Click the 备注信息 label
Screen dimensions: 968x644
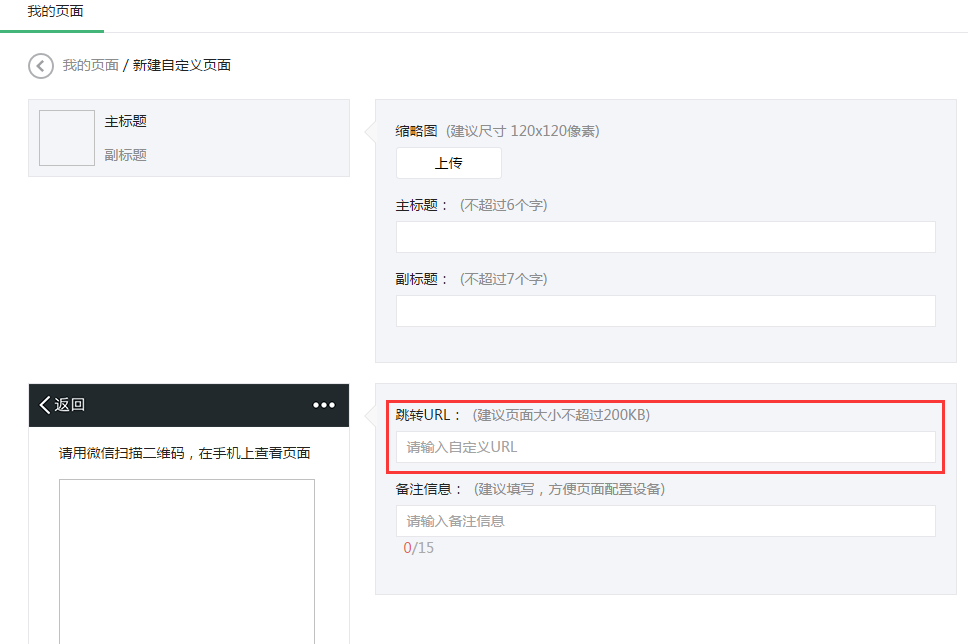tap(428, 489)
